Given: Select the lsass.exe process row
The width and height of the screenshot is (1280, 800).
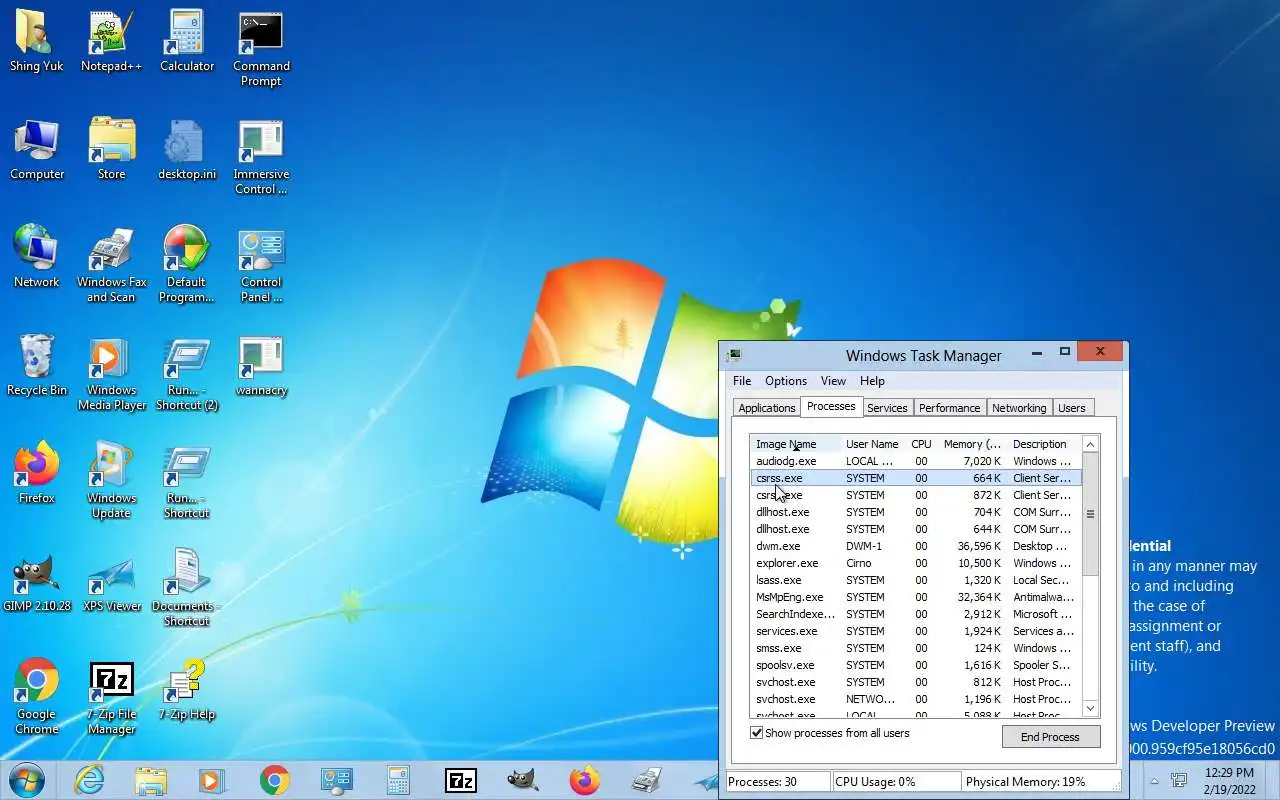Looking at the screenshot, I should pos(916,580).
